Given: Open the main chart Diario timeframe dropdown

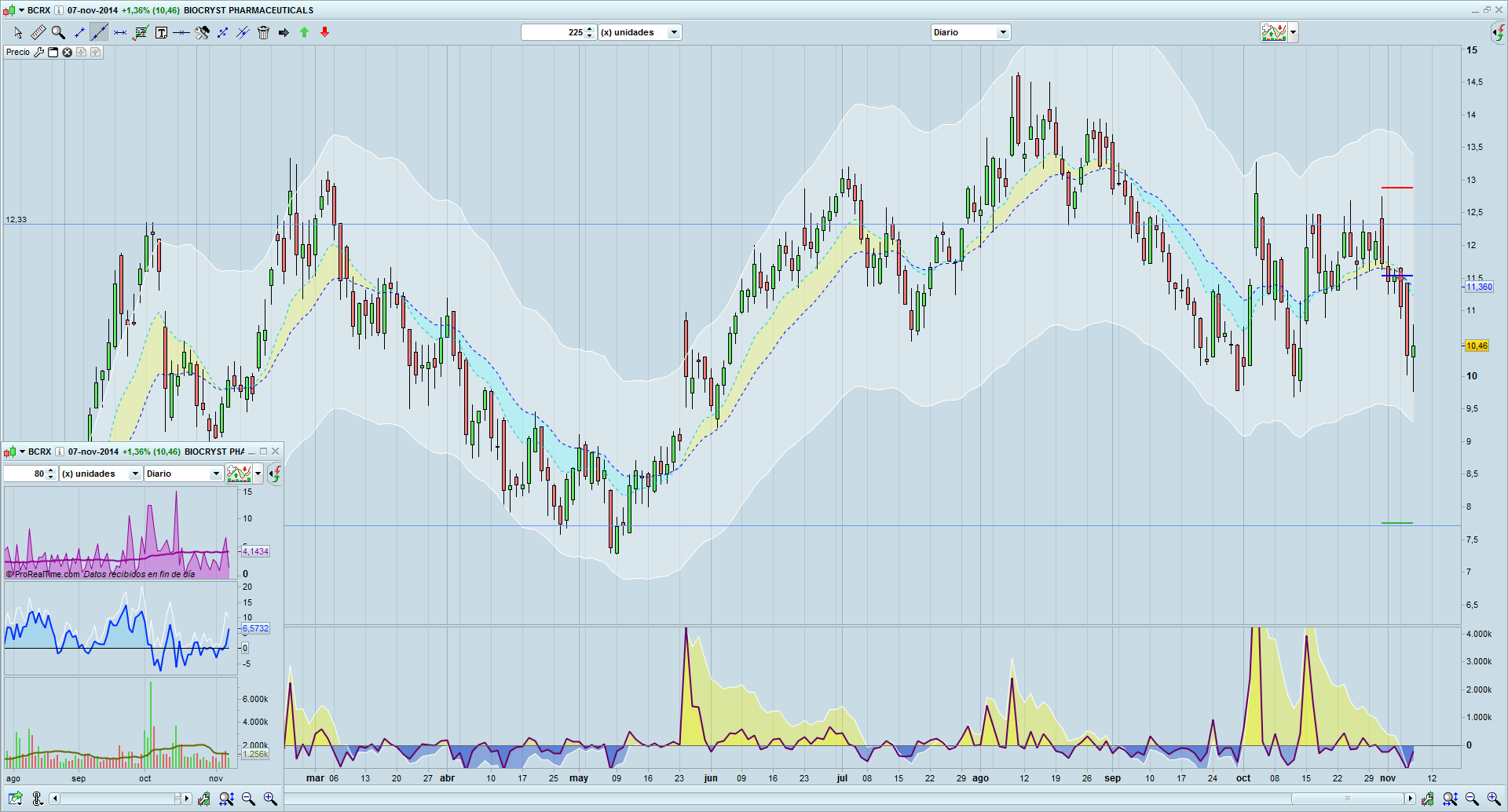Looking at the screenshot, I should pyautogui.click(x=1002, y=32).
